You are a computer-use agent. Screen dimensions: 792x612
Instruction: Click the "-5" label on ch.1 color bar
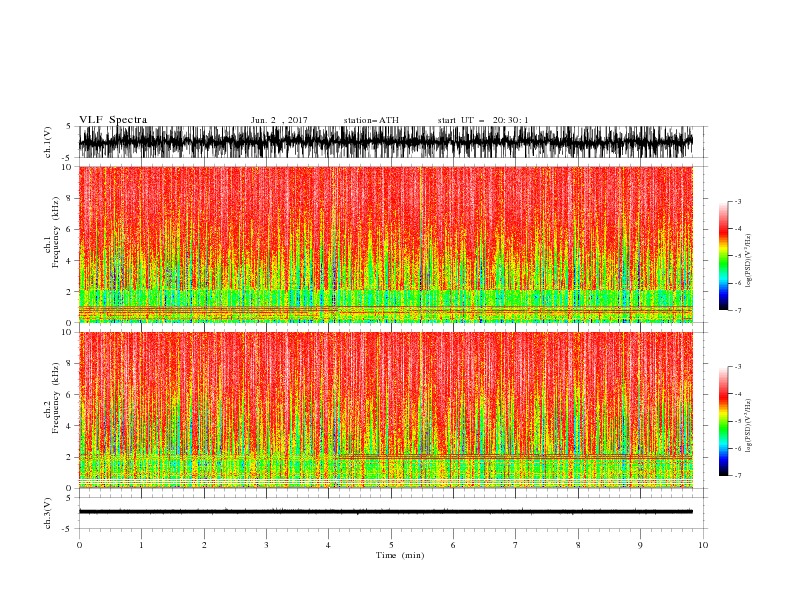[737, 256]
